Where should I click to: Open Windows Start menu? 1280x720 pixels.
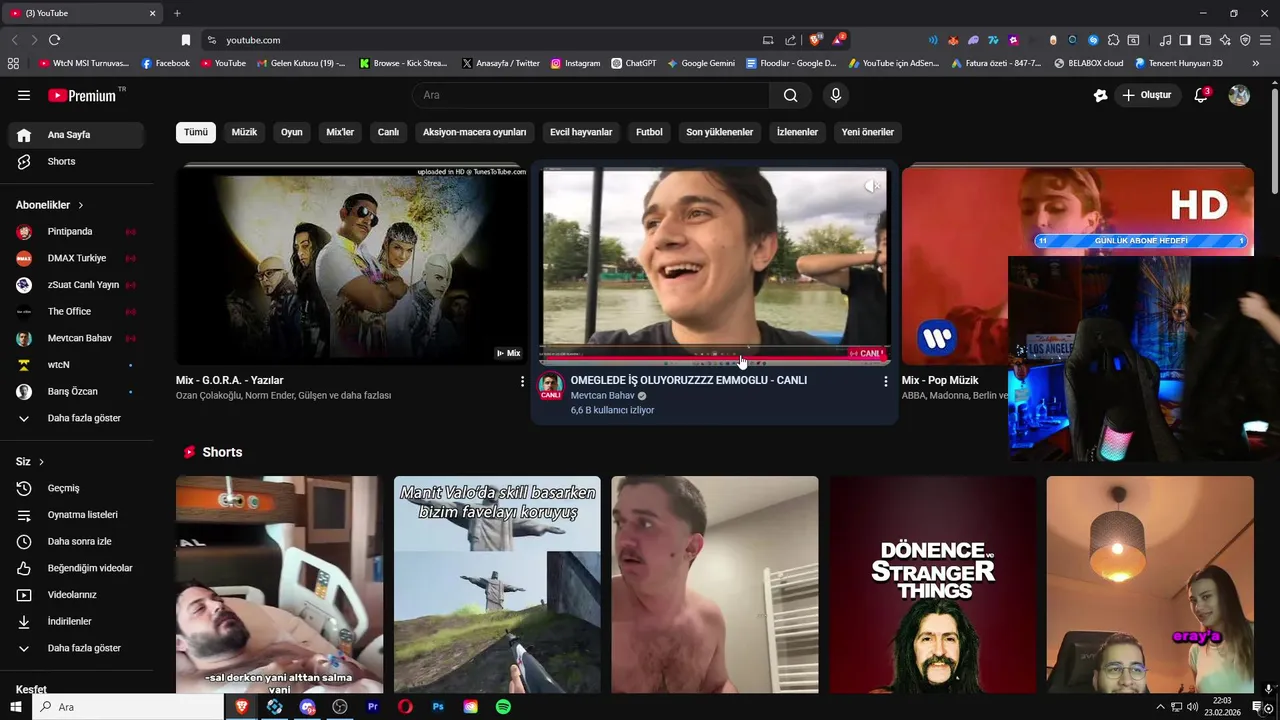tap(16, 707)
